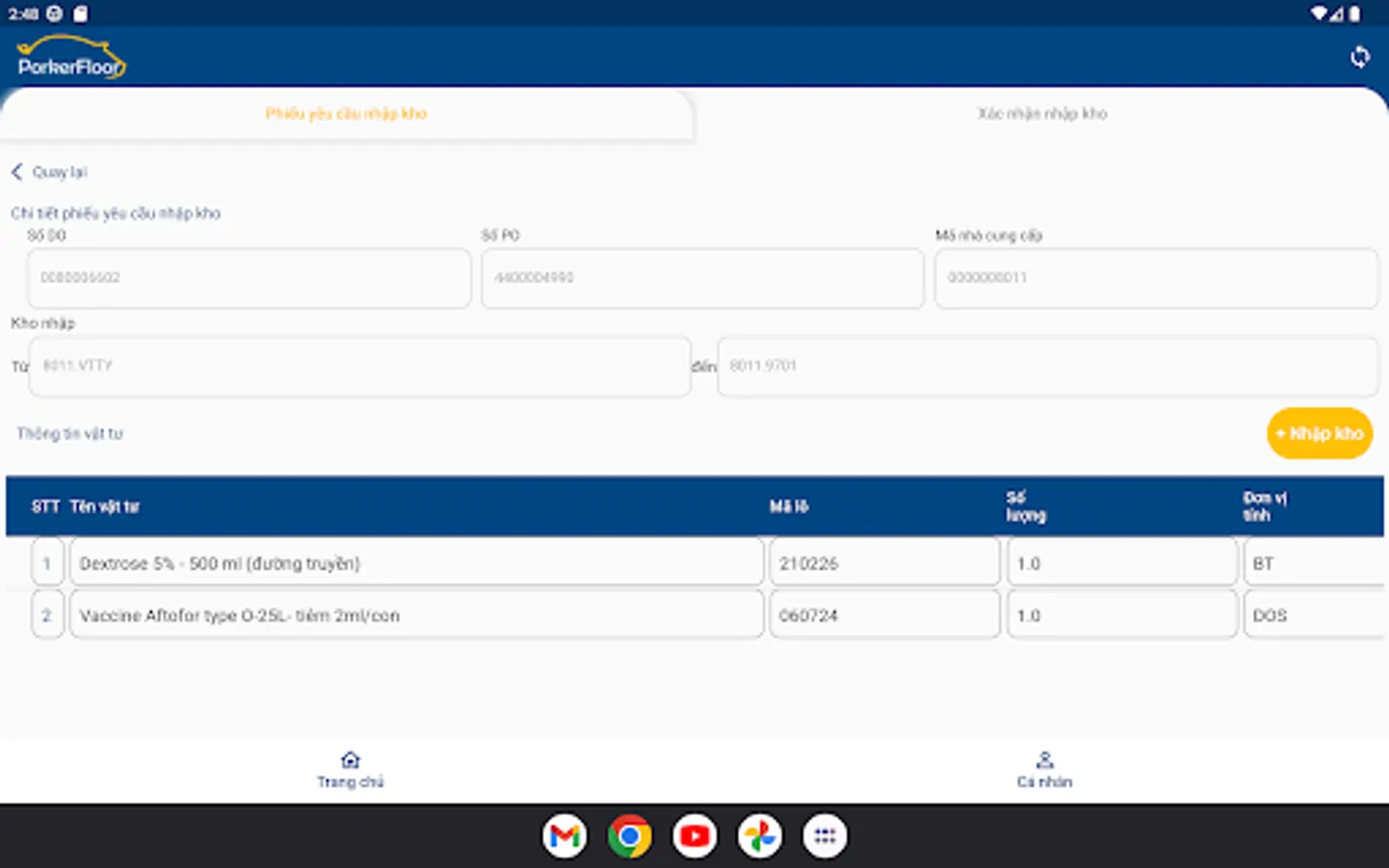Click the + Nhập kho button
The height and width of the screenshot is (868, 1389).
1320,433
